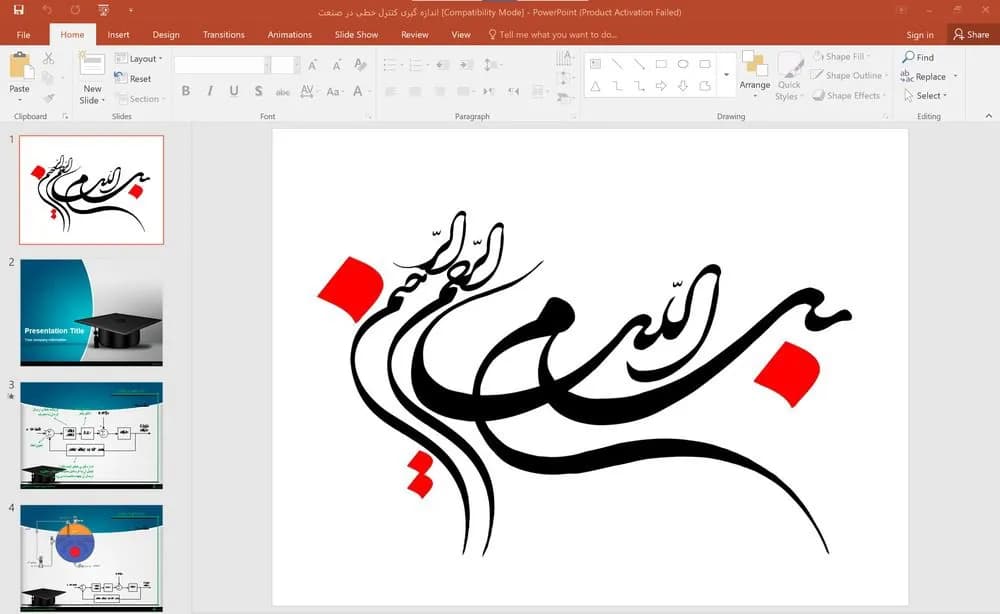Screen dimensions: 1000x614
Task: Undo the last action in Quick Access Toolbar
Action: (x=47, y=10)
